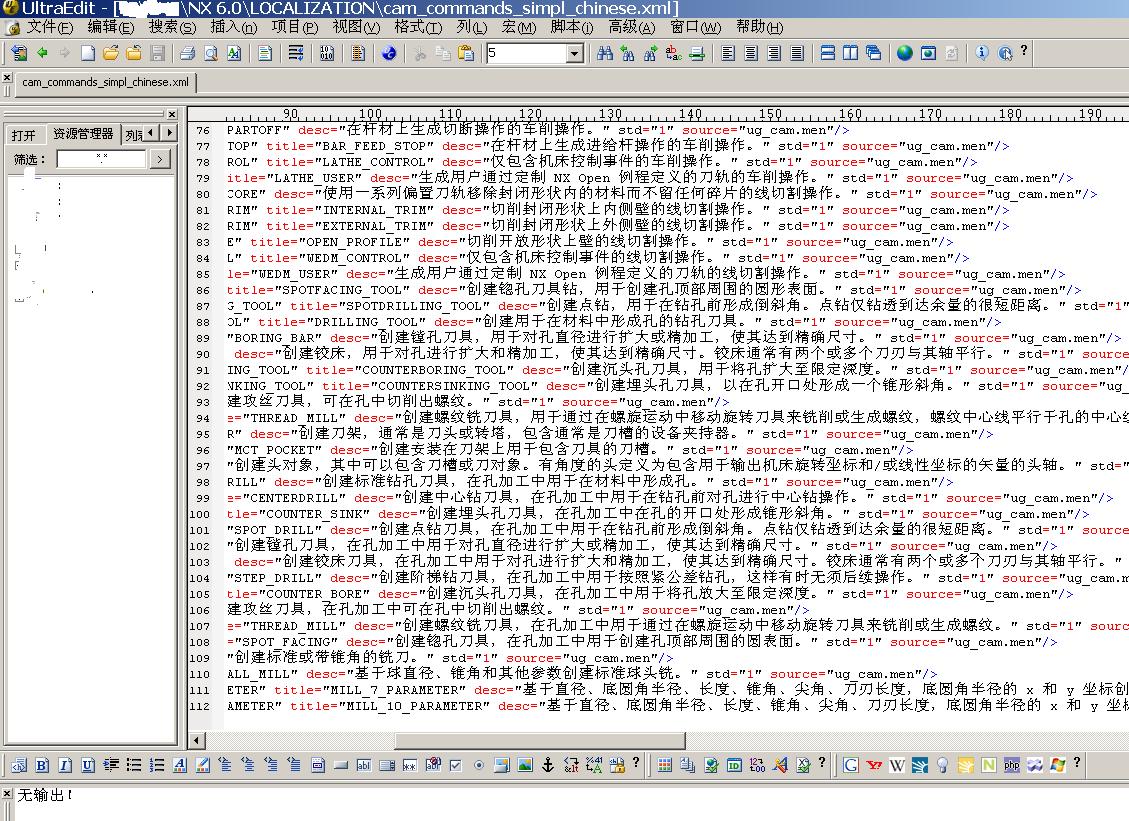Image resolution: width=1129 pixels, height=821 pixels.
Task: Go back with the green left arrow
Action: (x=42, y=53)
